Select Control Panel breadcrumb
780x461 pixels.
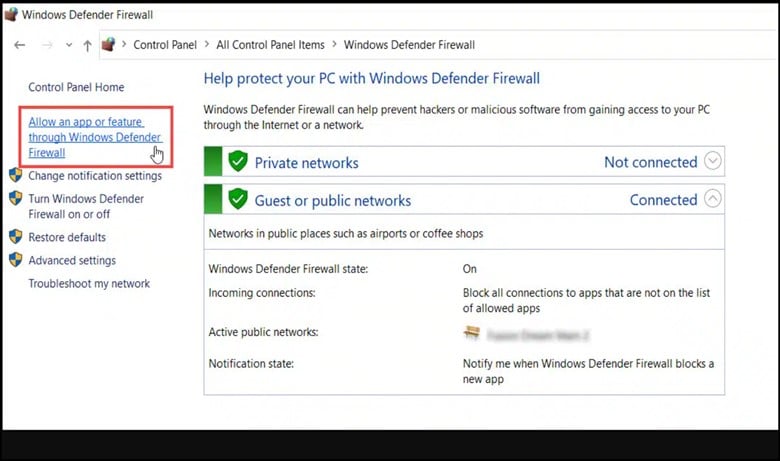165,45
